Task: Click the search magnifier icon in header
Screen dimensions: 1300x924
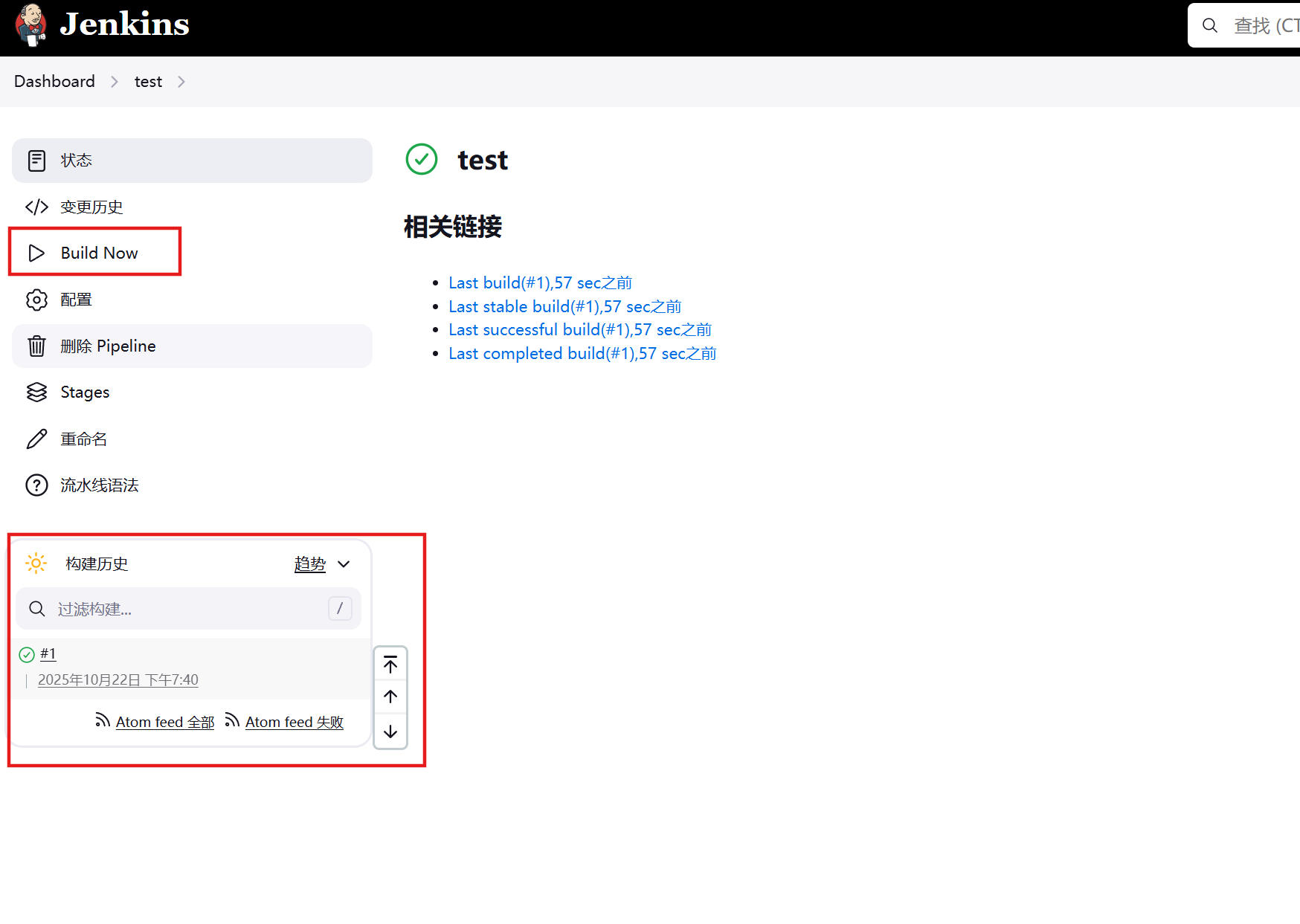Action: click(x=1210, y=25)
